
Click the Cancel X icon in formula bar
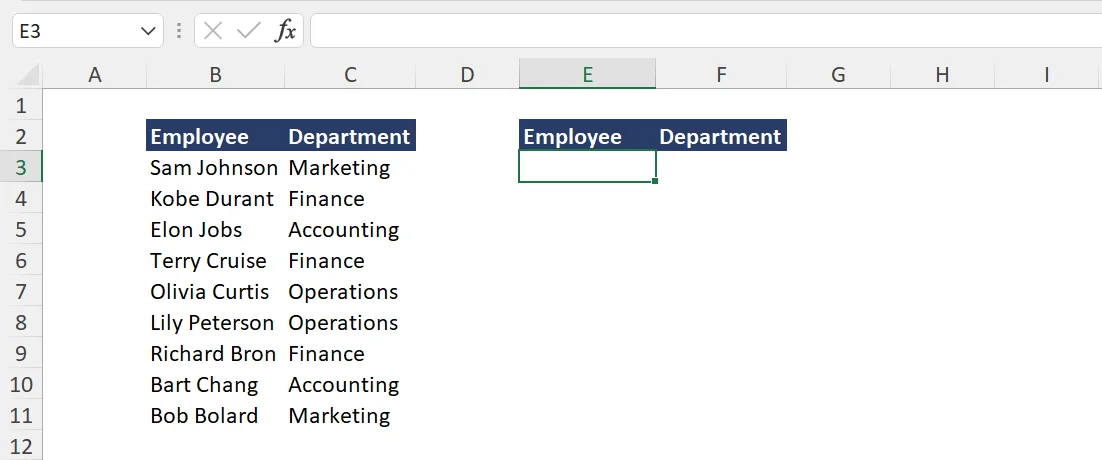click(212, 31)
